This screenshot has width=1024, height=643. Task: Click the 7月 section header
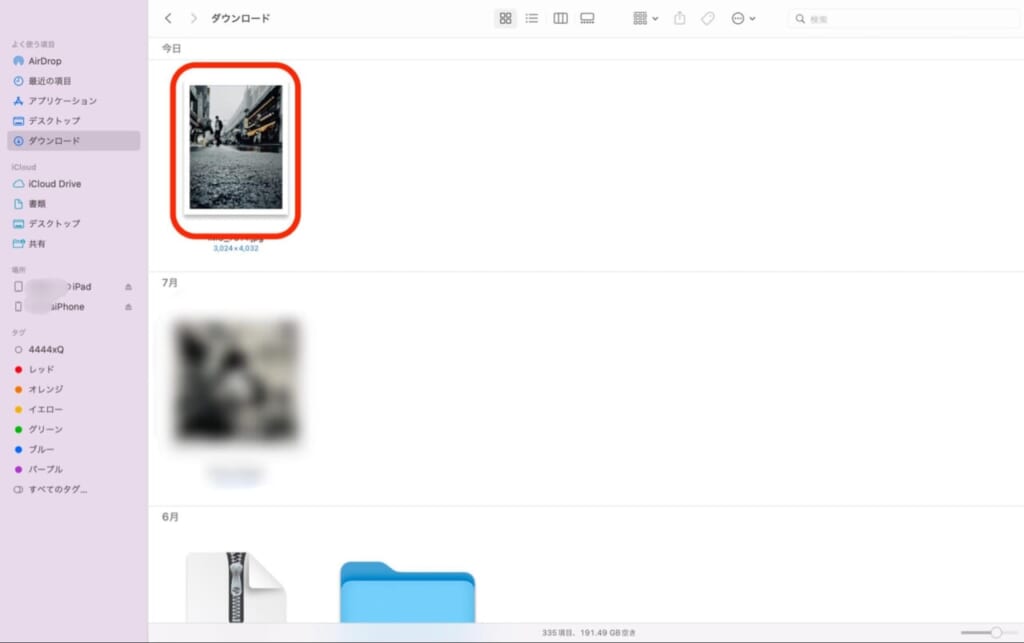point(170,283)
